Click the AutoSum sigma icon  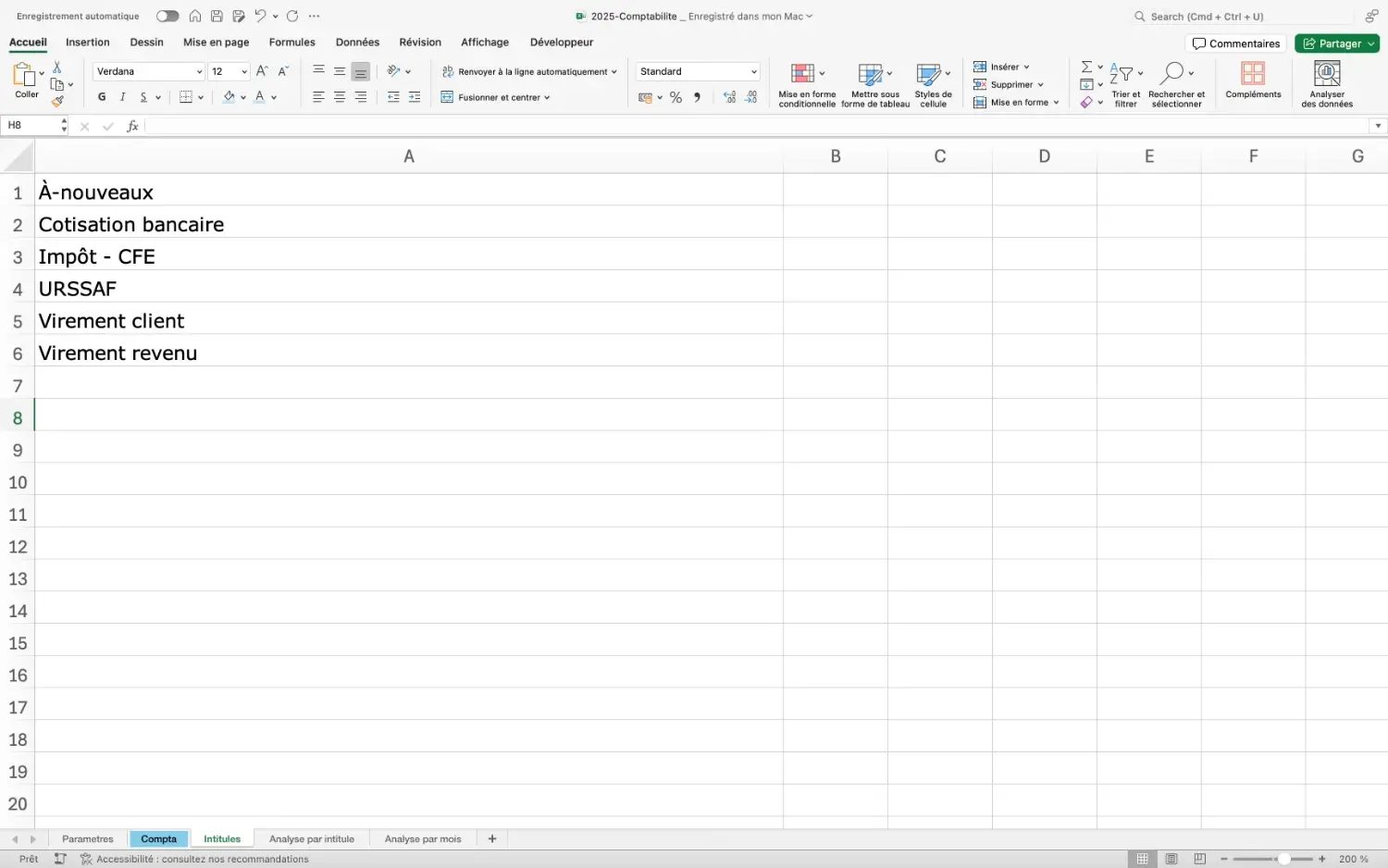click(1086, 67)
